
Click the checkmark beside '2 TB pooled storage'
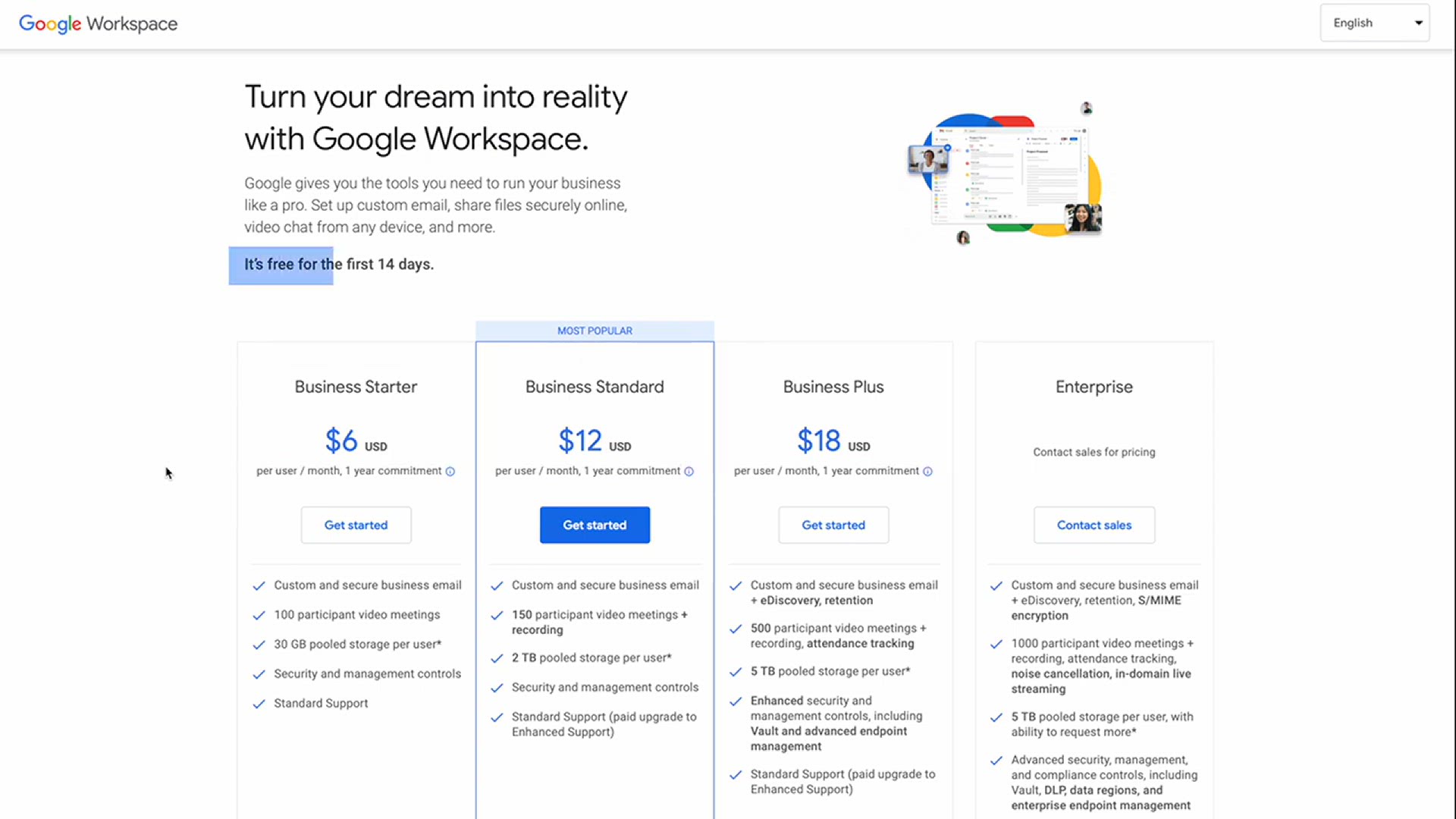(497, 658)
